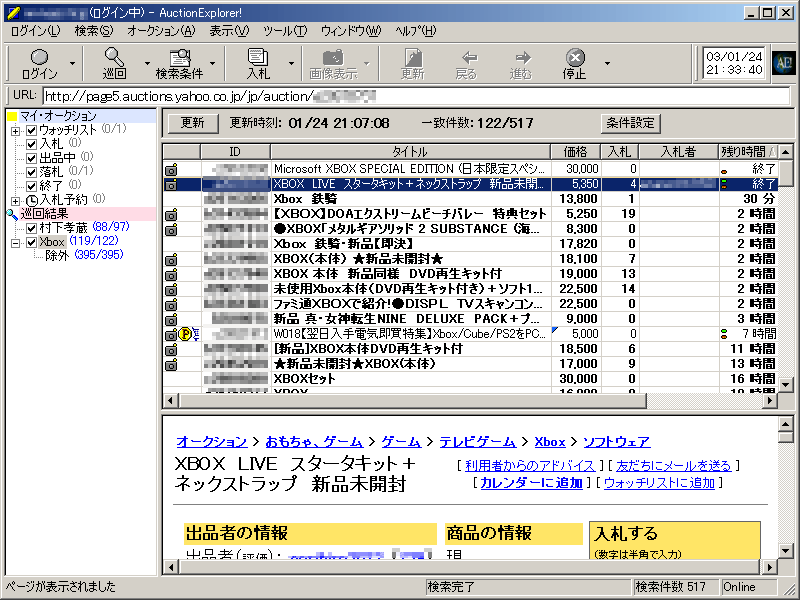The height and width of the screenshot is (600, 800).
Task: Open the 検索(S) menu
Action: click(x=93, y=31)
